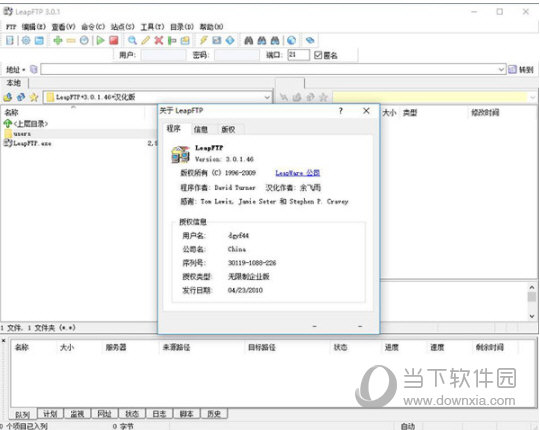540x430 pixels.
Task: Open the remote path dropdown arrow
Action: (x=532, y=97)
